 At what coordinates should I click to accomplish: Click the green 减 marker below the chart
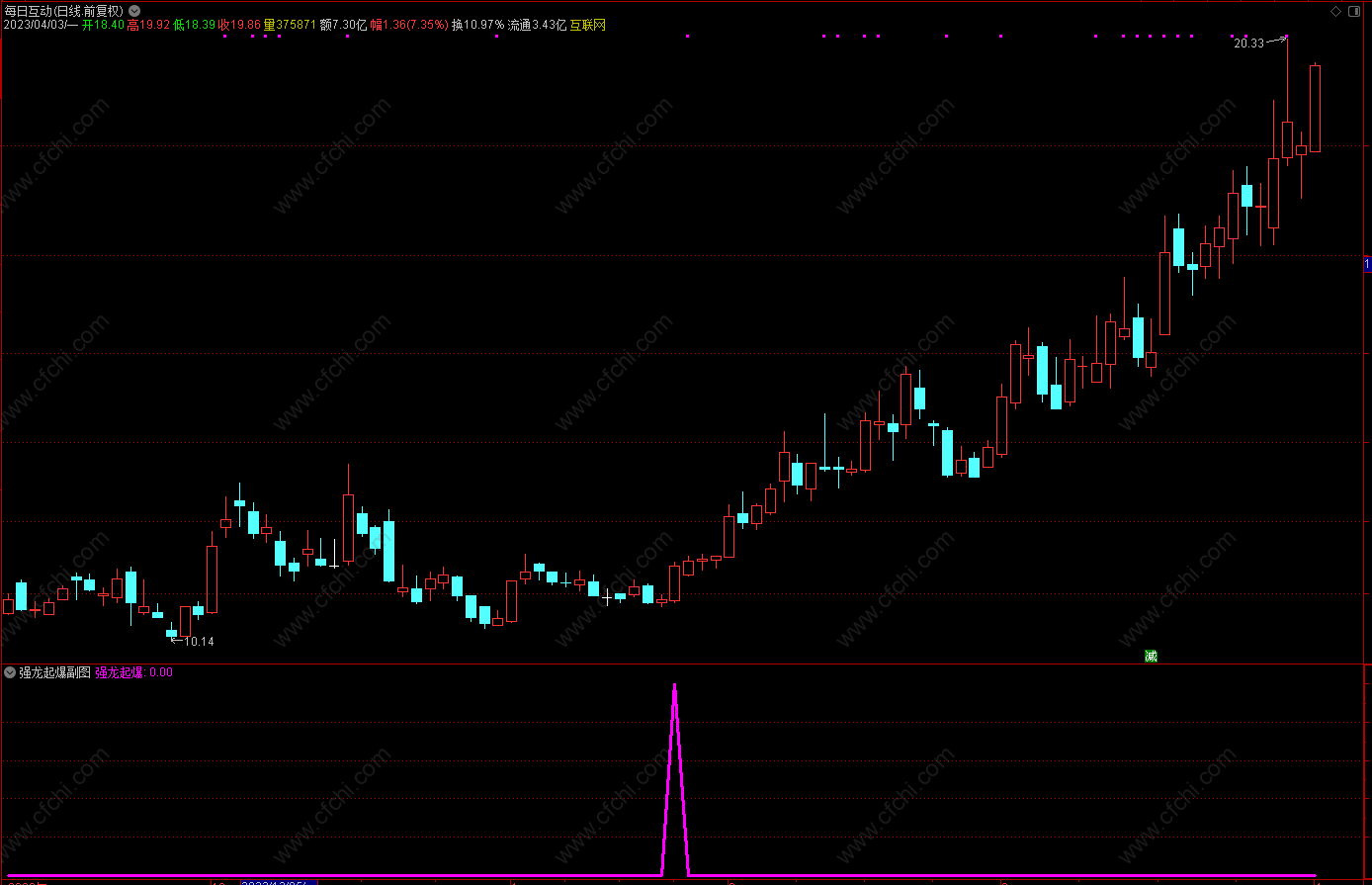click(x=1151, y=656)
